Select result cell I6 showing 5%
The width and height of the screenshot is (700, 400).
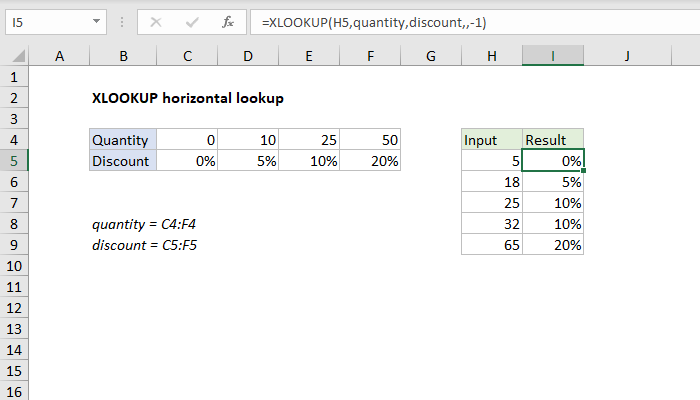click(x=553, y=182)
